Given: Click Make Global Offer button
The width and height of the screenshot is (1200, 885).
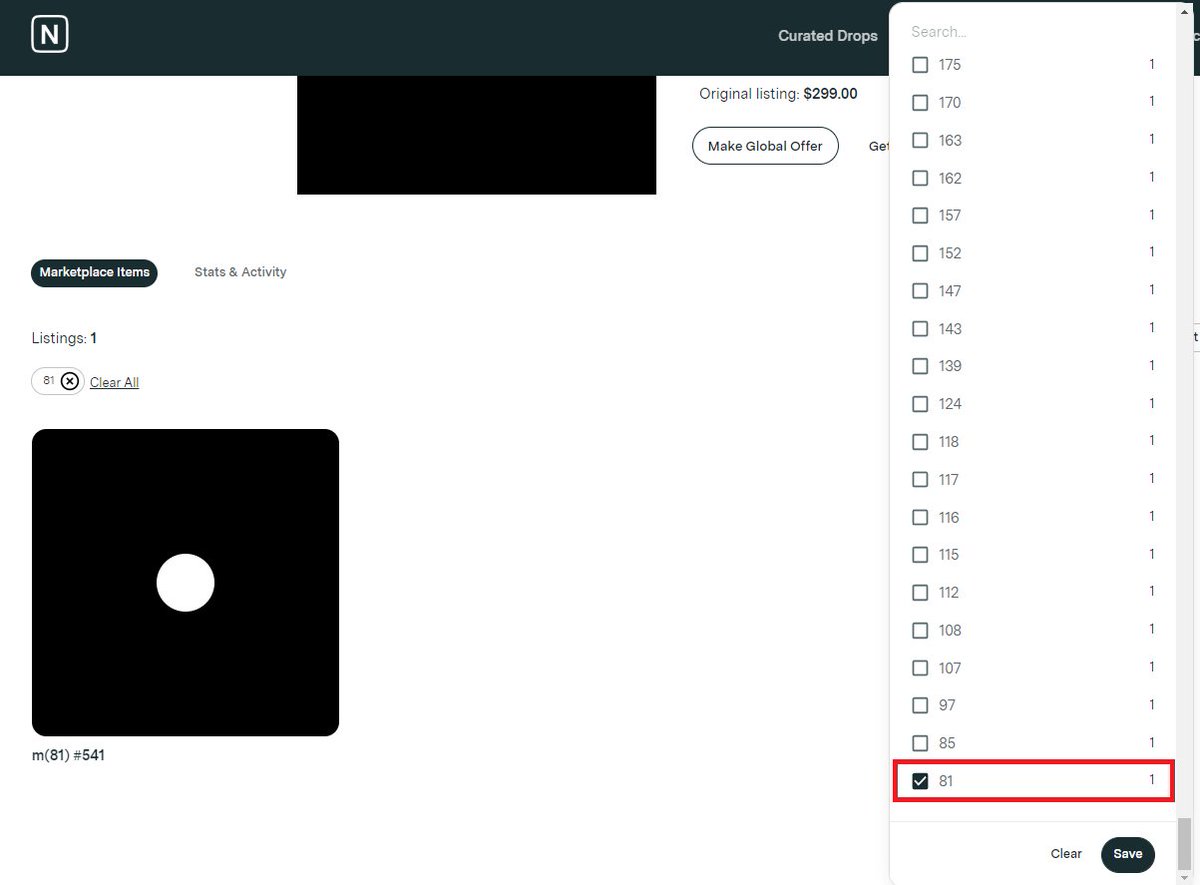Looking at the screenshot, I should [765, 146].
